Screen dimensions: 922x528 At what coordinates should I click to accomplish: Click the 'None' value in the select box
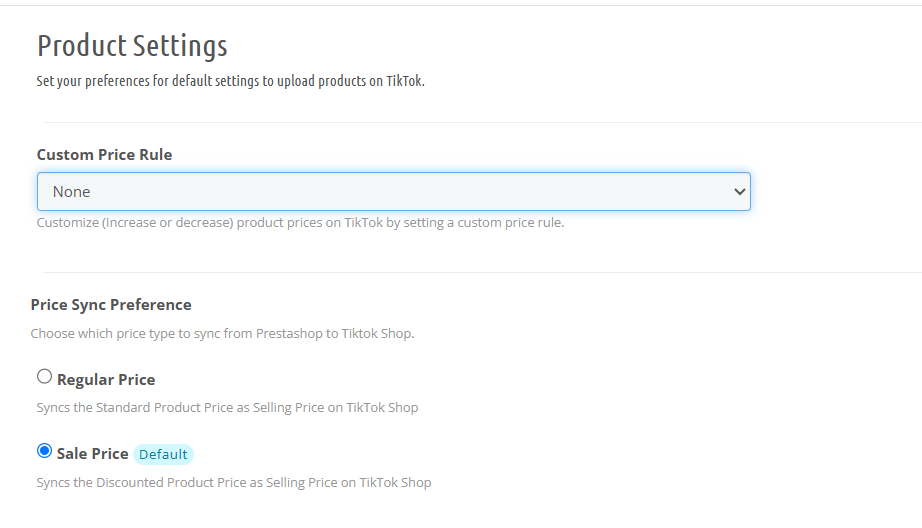tap(71, 192)
